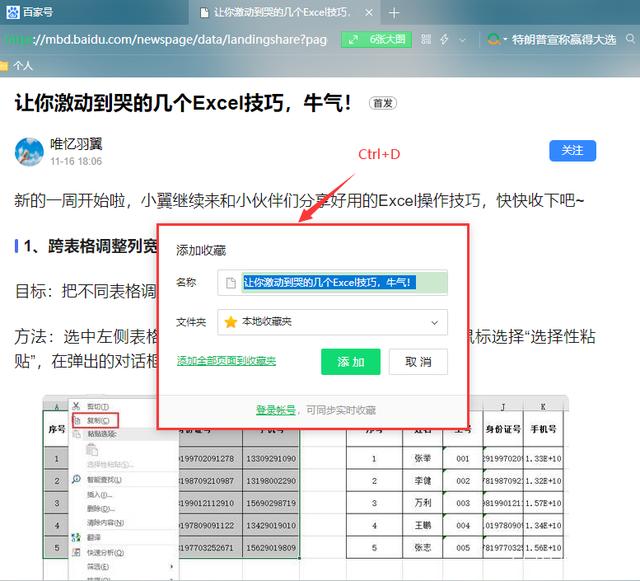This screenshot has height=581, width=640.
Task: Click the paste option clipboard icon
Action: tap(92, 450)
